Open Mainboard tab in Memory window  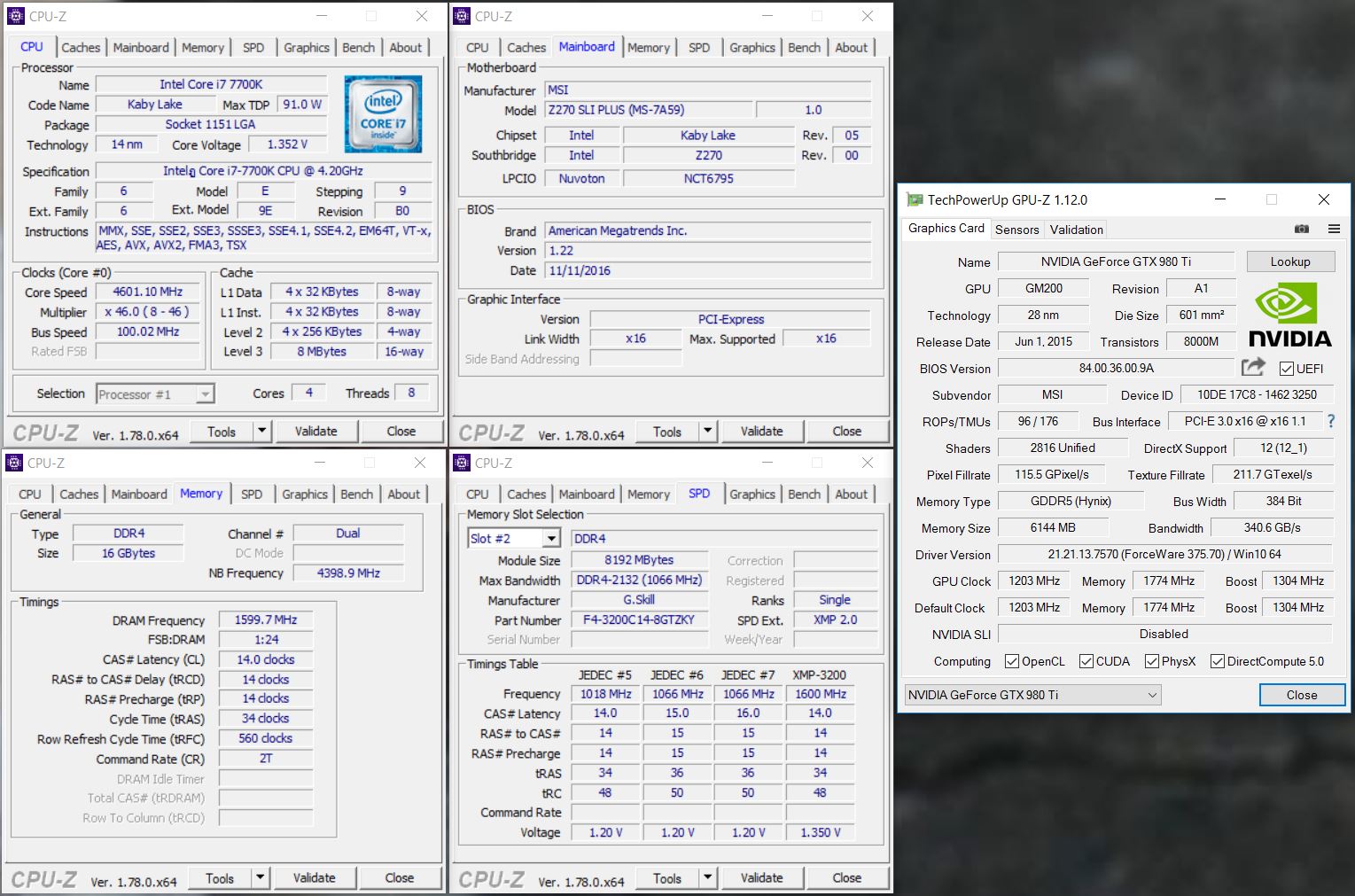click(x=139, y=495)
